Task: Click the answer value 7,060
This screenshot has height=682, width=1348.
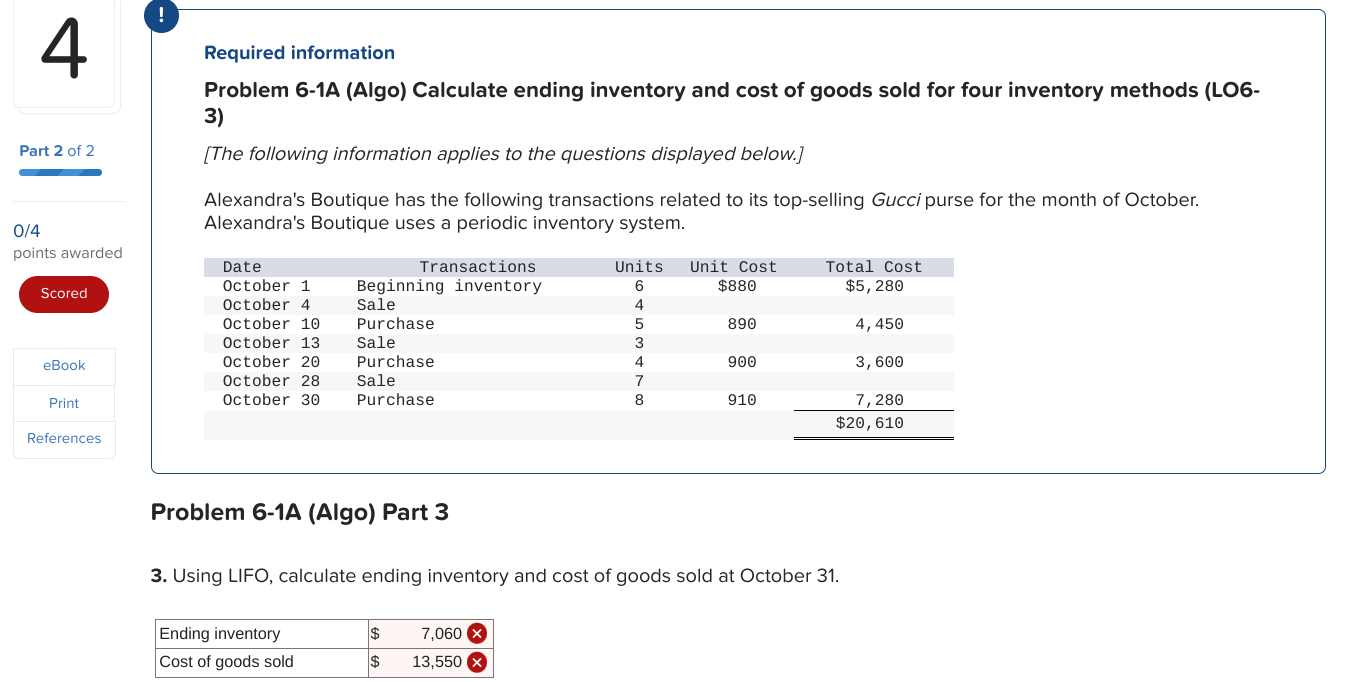Action: coord(441,633)
